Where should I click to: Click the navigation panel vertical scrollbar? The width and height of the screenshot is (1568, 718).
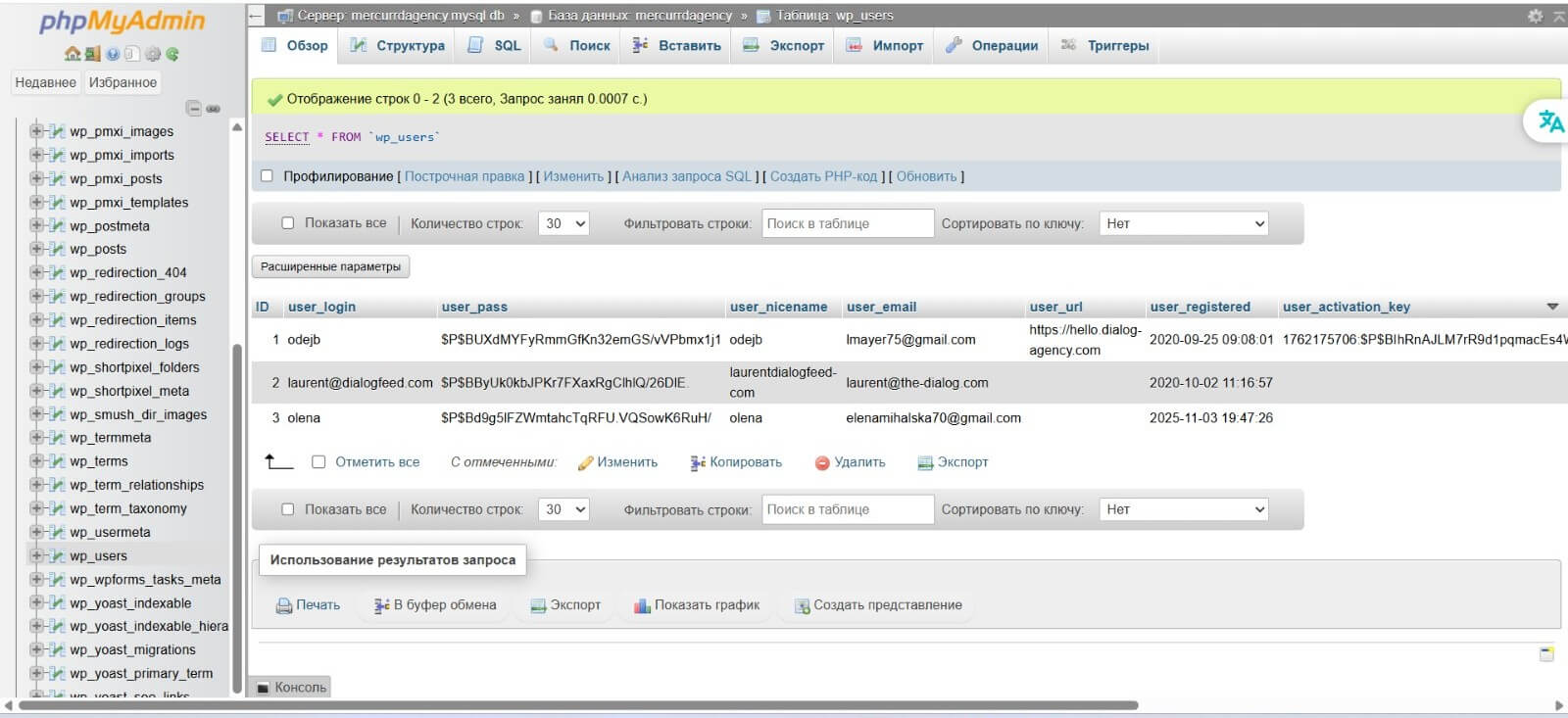236,519
